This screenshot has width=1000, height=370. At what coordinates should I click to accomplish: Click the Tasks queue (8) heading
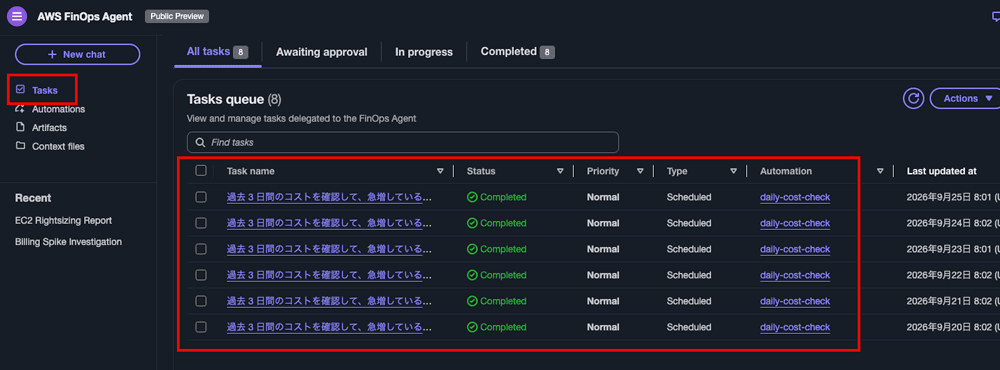pyautogui.click(x=234, y=99)
